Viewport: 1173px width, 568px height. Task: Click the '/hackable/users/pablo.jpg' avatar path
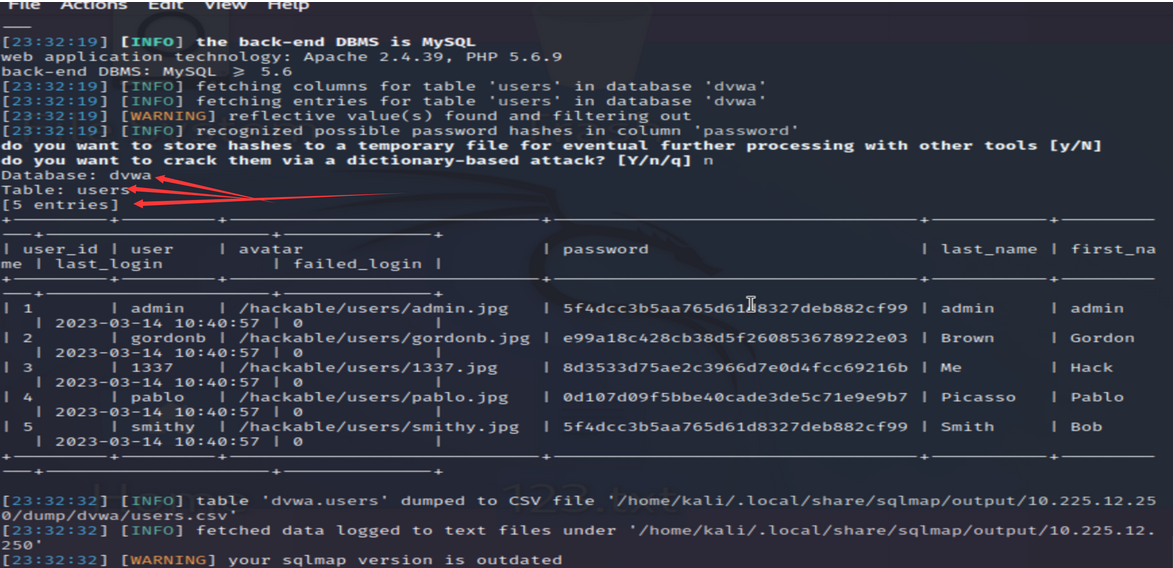(x=373, y=397)
